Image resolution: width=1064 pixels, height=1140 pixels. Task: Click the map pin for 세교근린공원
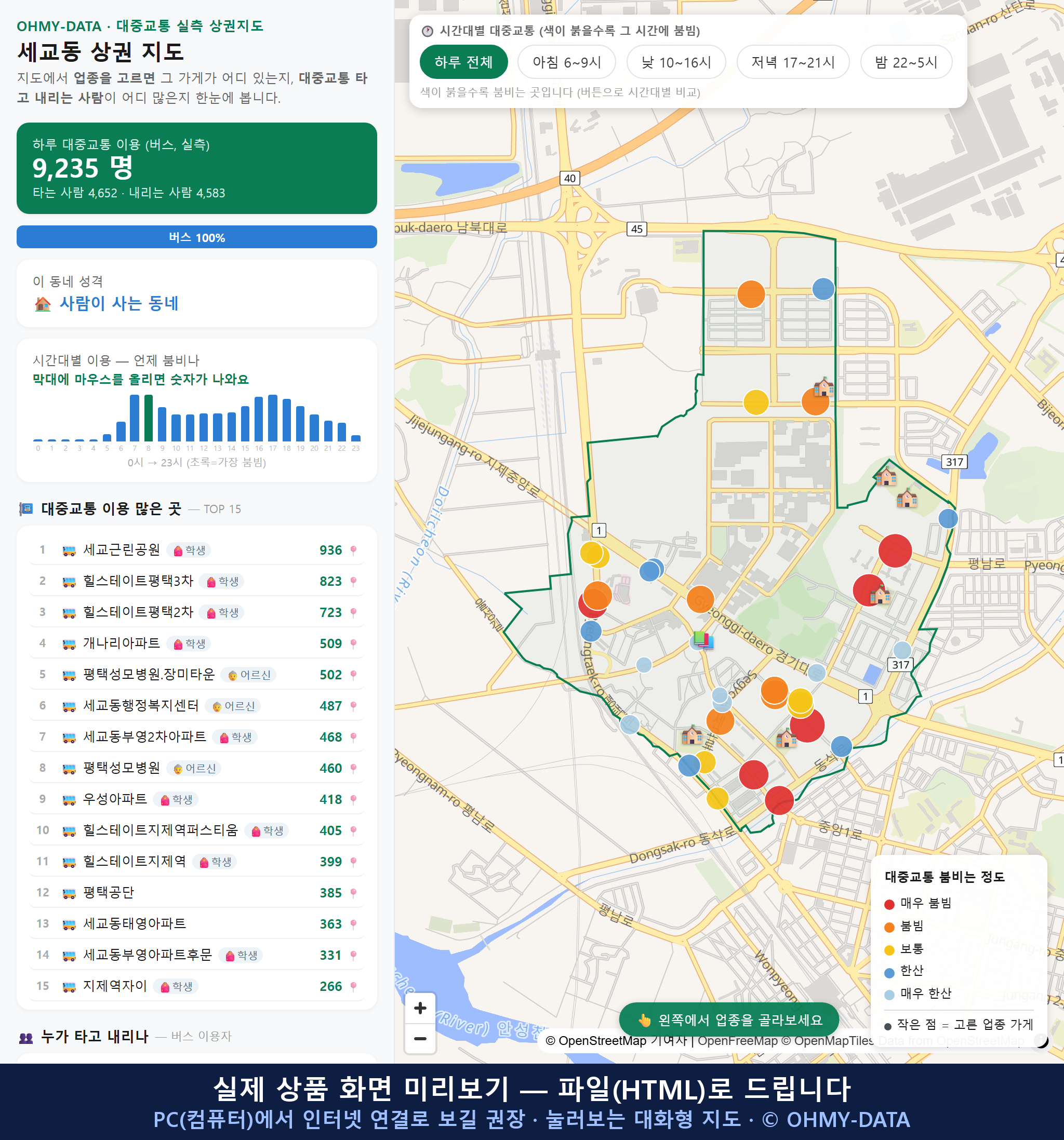[x=353, y=550]
